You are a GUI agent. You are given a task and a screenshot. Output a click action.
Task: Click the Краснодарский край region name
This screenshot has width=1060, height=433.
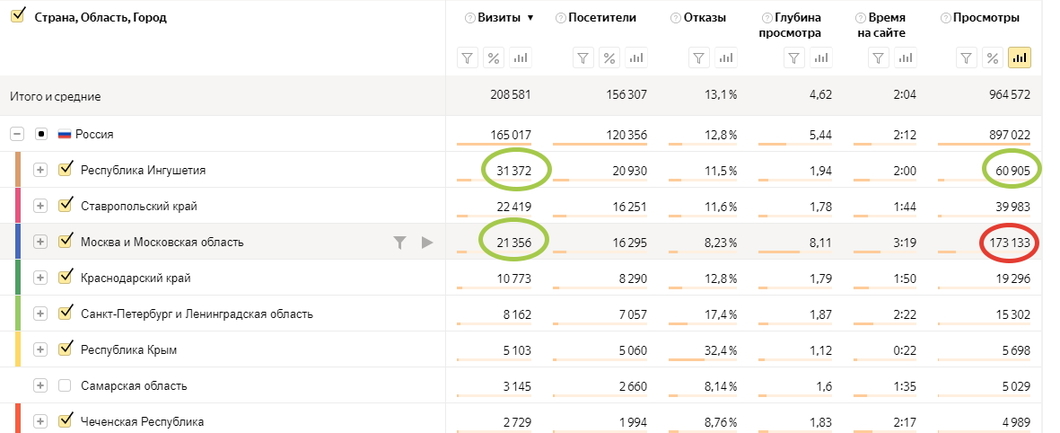pos(135,278)
